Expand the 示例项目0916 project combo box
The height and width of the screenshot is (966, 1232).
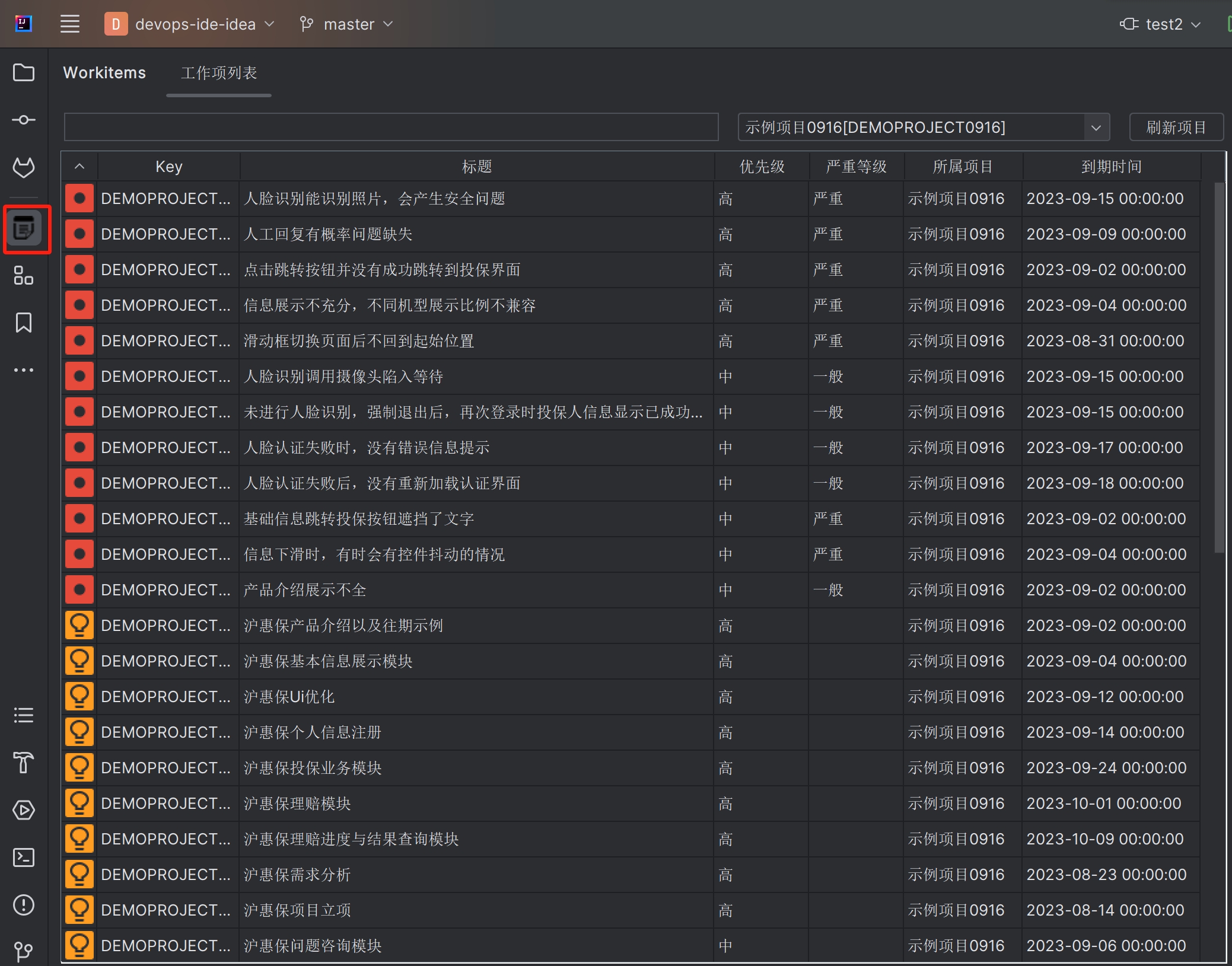point(1096,127)
